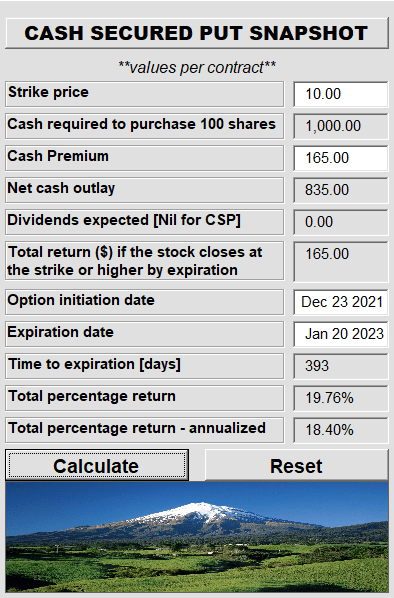Click the Total percentage return - annualized label
Viewport: 394px width, 598px height.
137,428
